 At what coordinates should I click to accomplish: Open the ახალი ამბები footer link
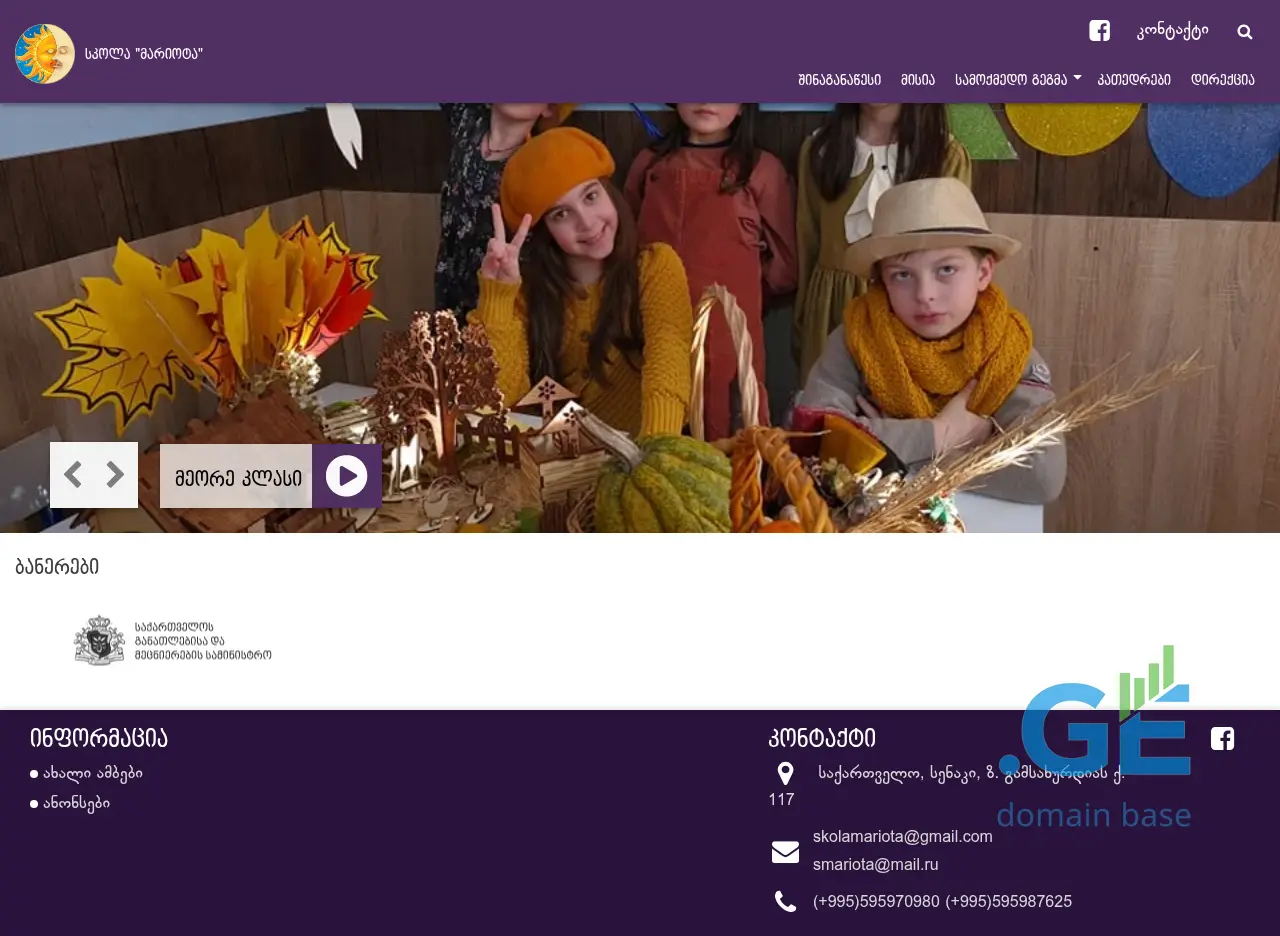92,773
